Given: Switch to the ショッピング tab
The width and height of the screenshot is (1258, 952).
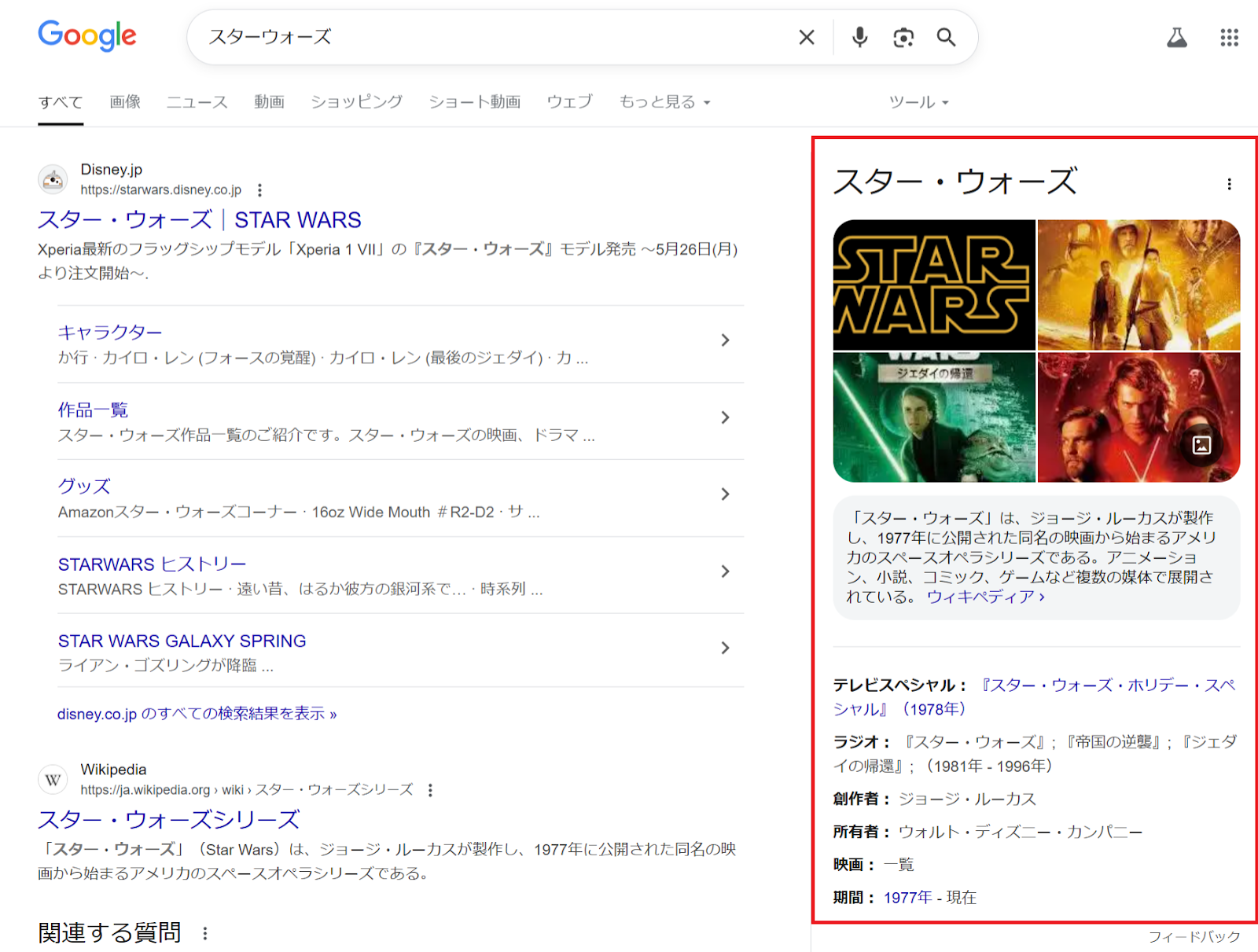Looking at the screenshot, I should pyautogui.click(x=356, y=101).
